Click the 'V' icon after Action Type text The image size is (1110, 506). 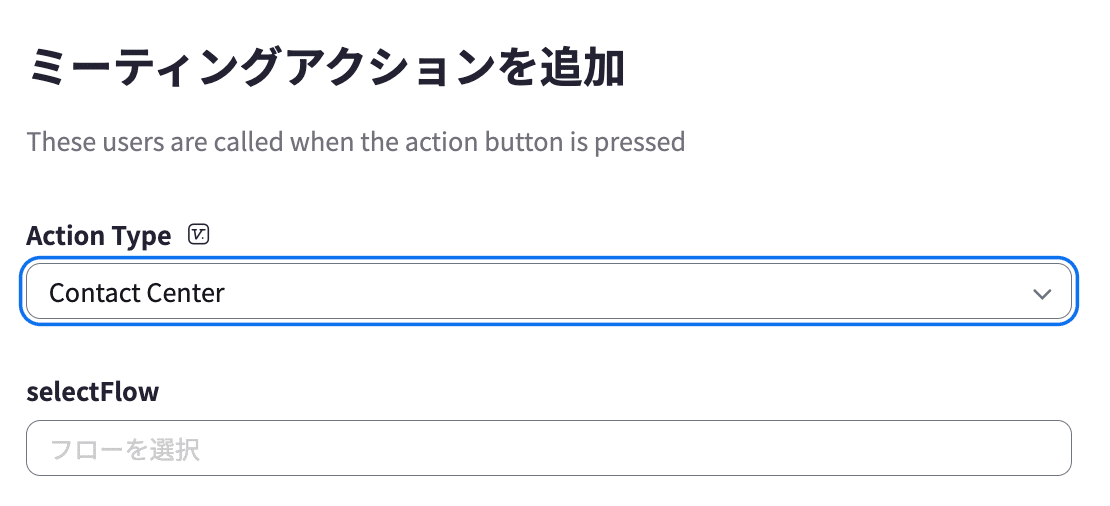point(199,234)
